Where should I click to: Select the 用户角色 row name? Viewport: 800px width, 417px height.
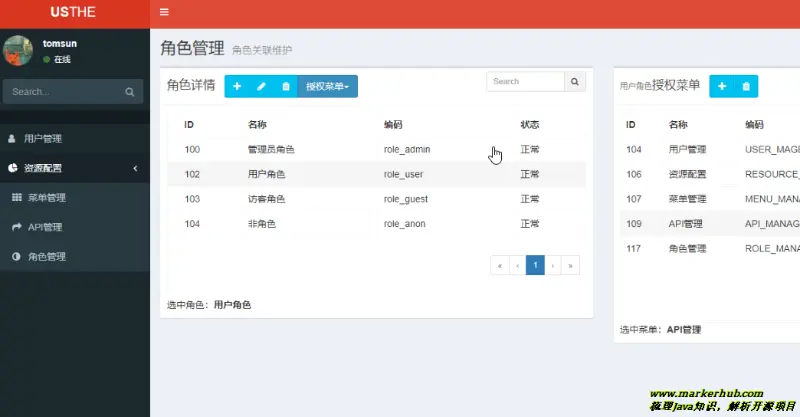(266, 174)
